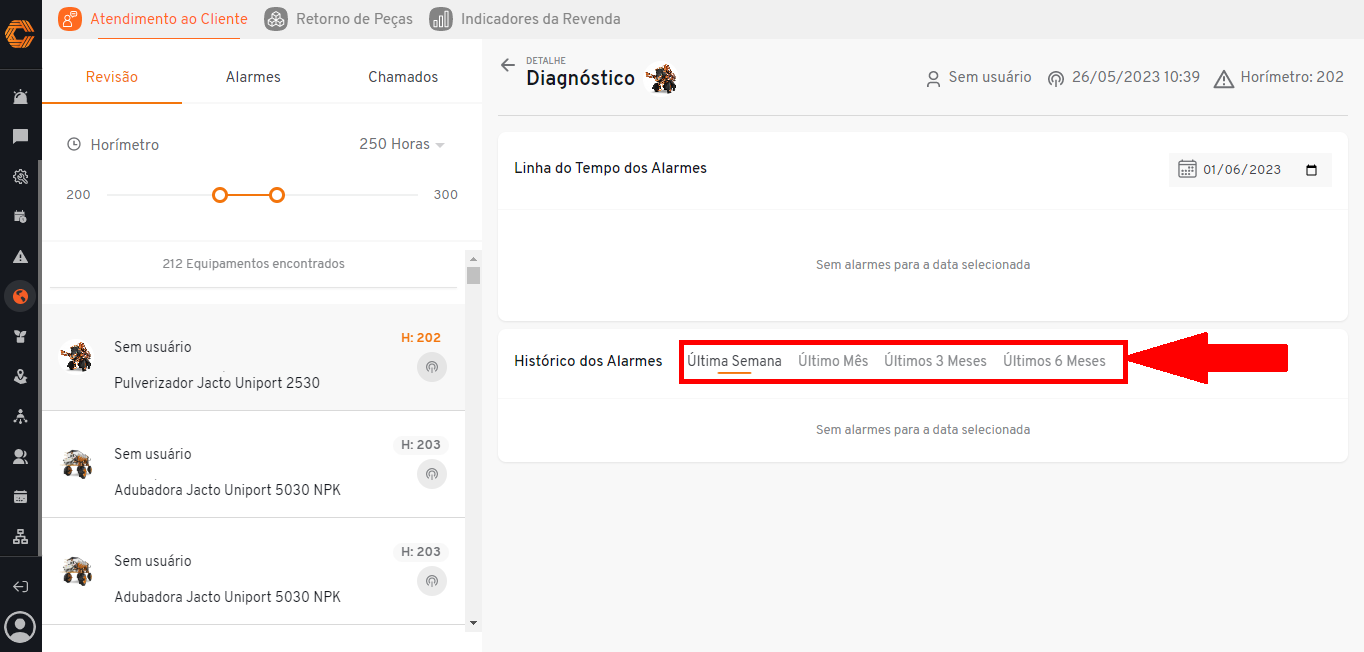Open the date picker calendar button
1364x652 pixels.
pos(1312,170)
